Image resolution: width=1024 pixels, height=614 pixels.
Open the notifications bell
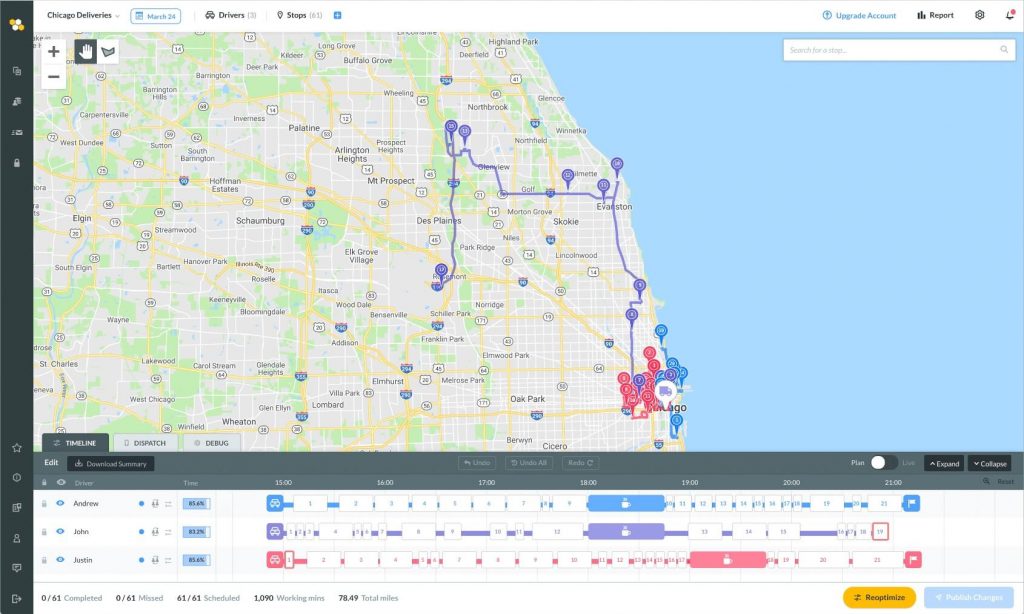1009,15
